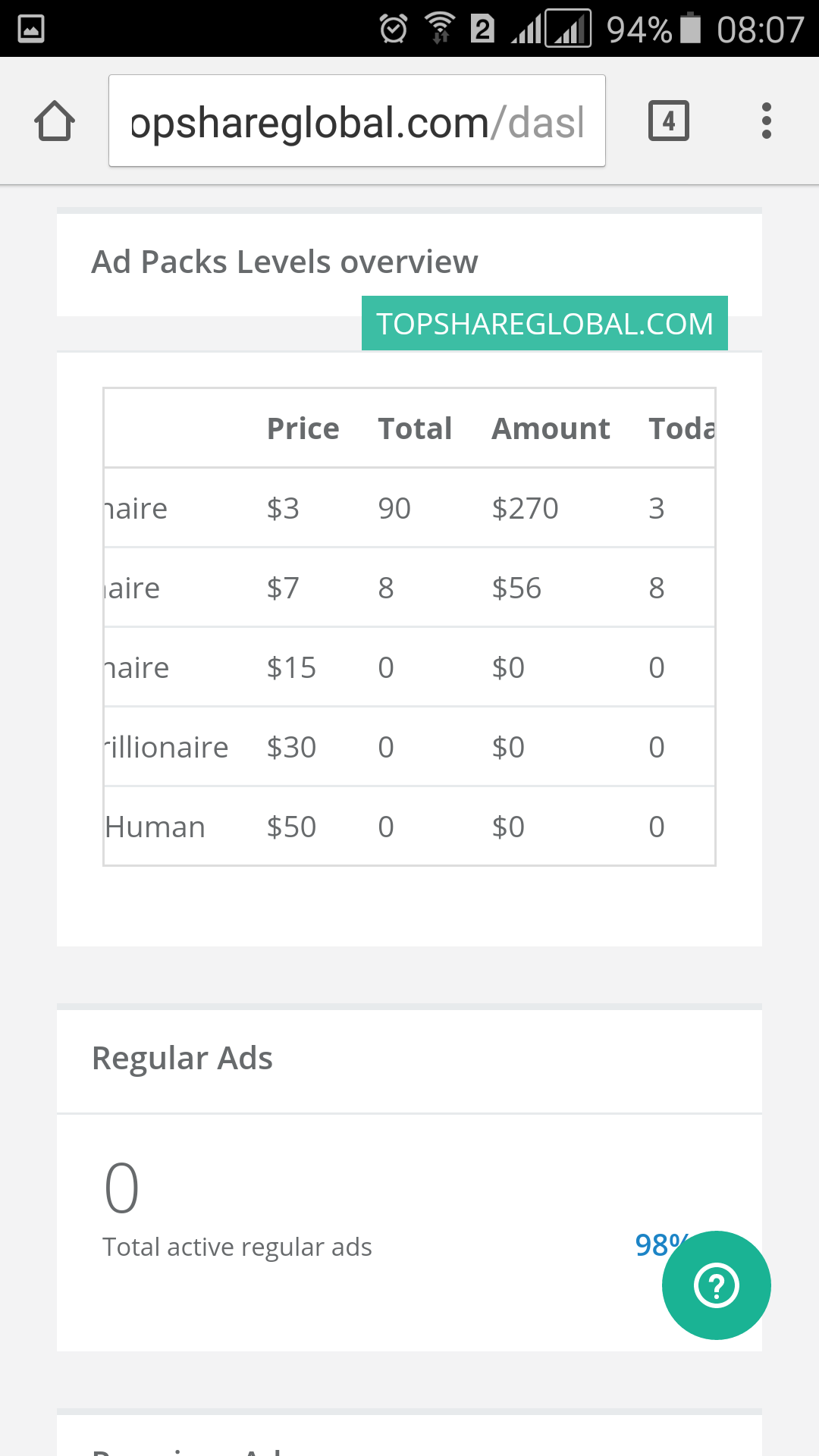Tap the SIM 2 indicator icon
The height and width of the screenshot is (1456, 819).
(482, 30)
